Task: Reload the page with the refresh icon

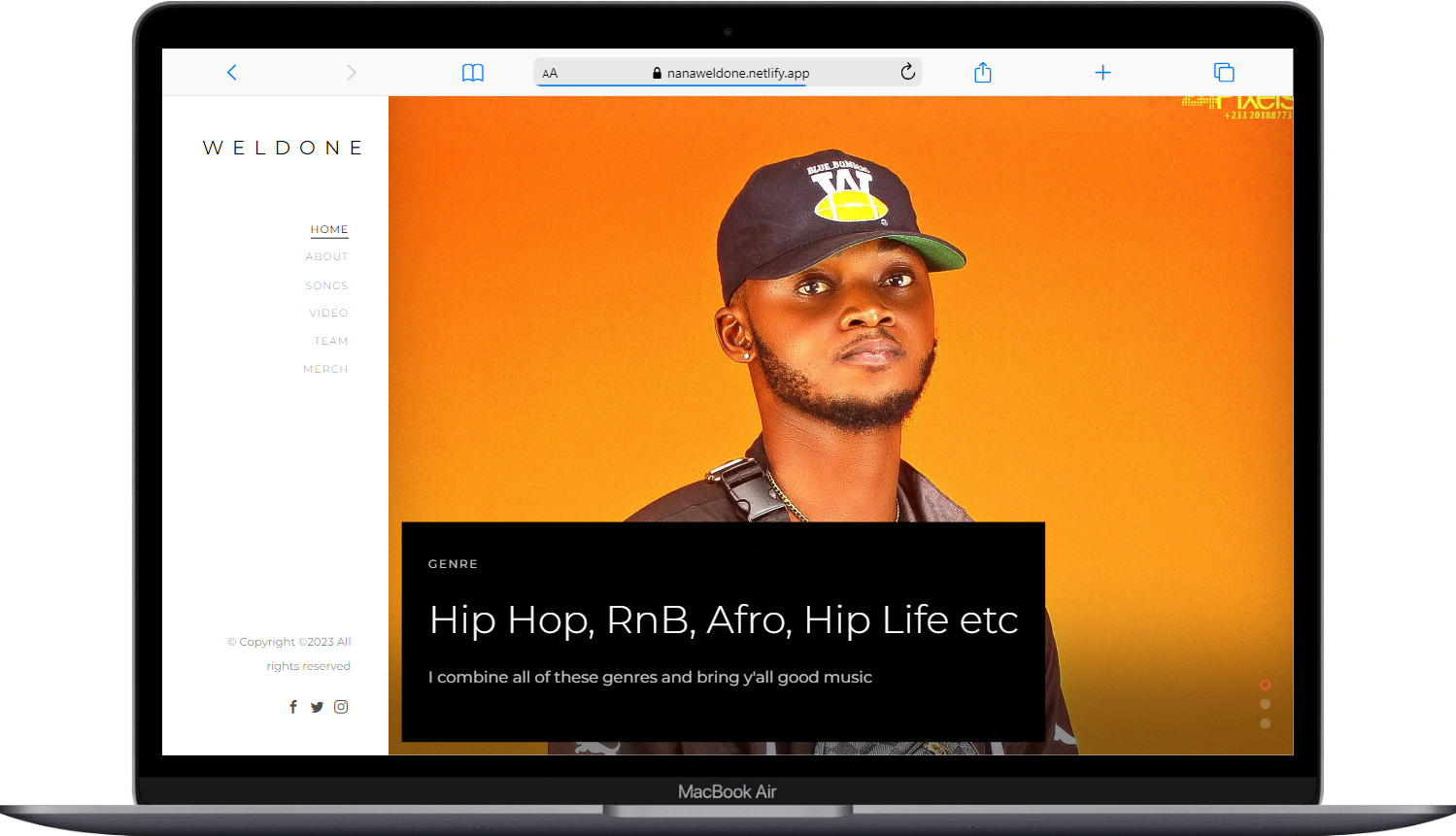Action: click(907, 72)
